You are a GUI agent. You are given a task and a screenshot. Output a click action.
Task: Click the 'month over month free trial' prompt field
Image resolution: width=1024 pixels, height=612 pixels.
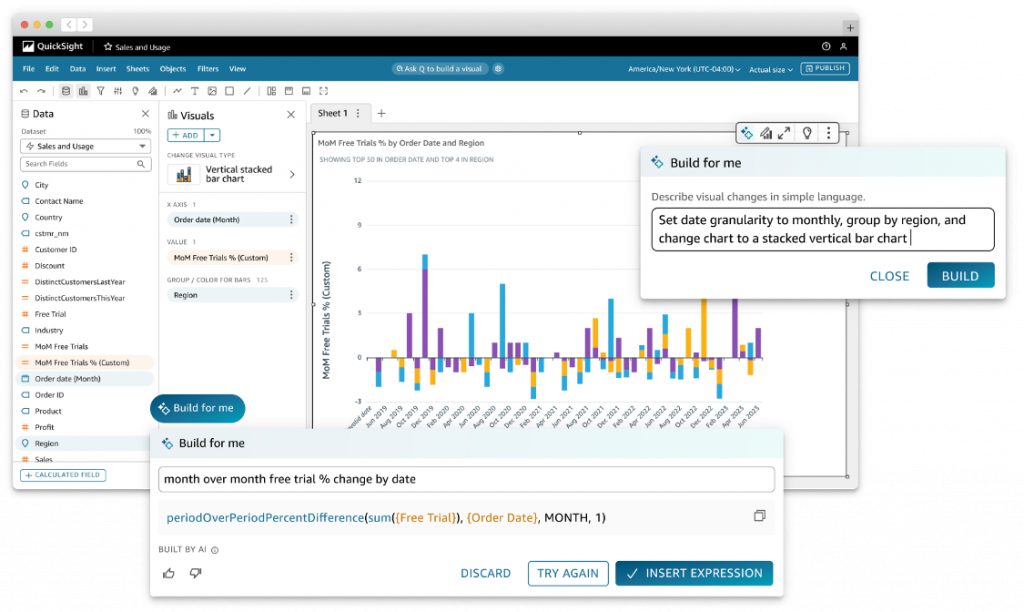(466, 479)
